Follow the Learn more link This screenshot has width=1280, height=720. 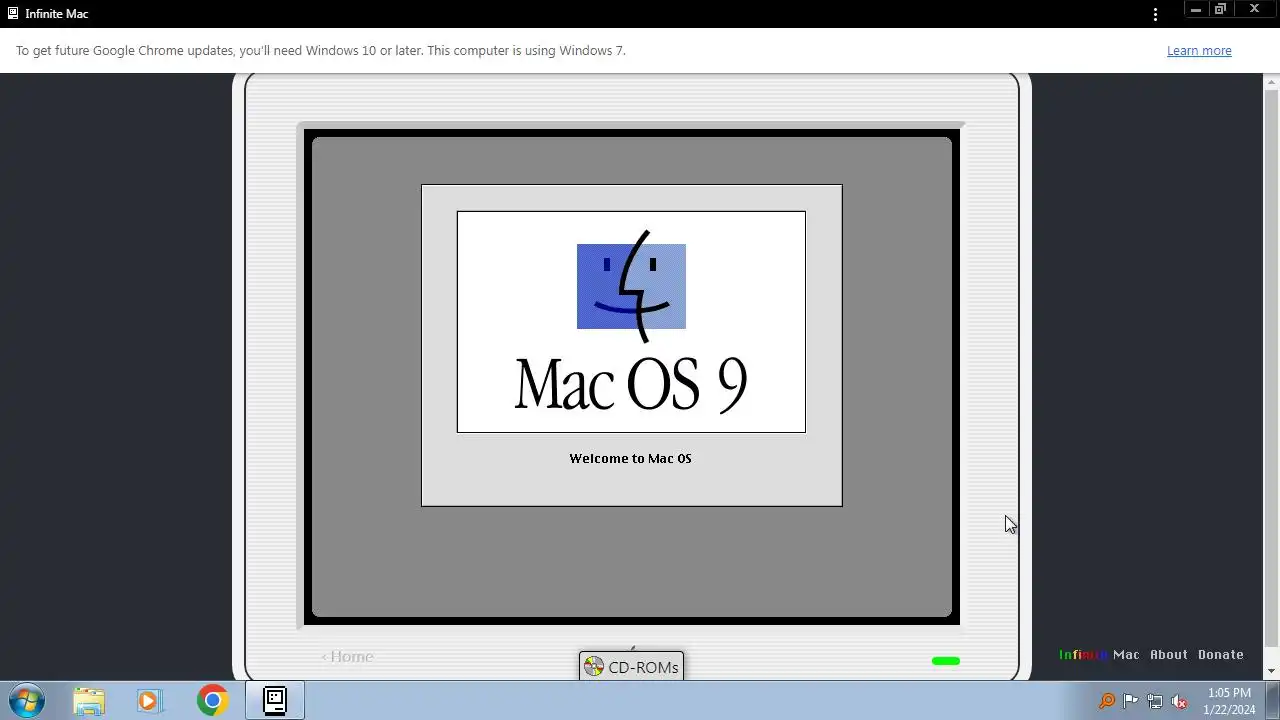click(x=1199, y=51)
